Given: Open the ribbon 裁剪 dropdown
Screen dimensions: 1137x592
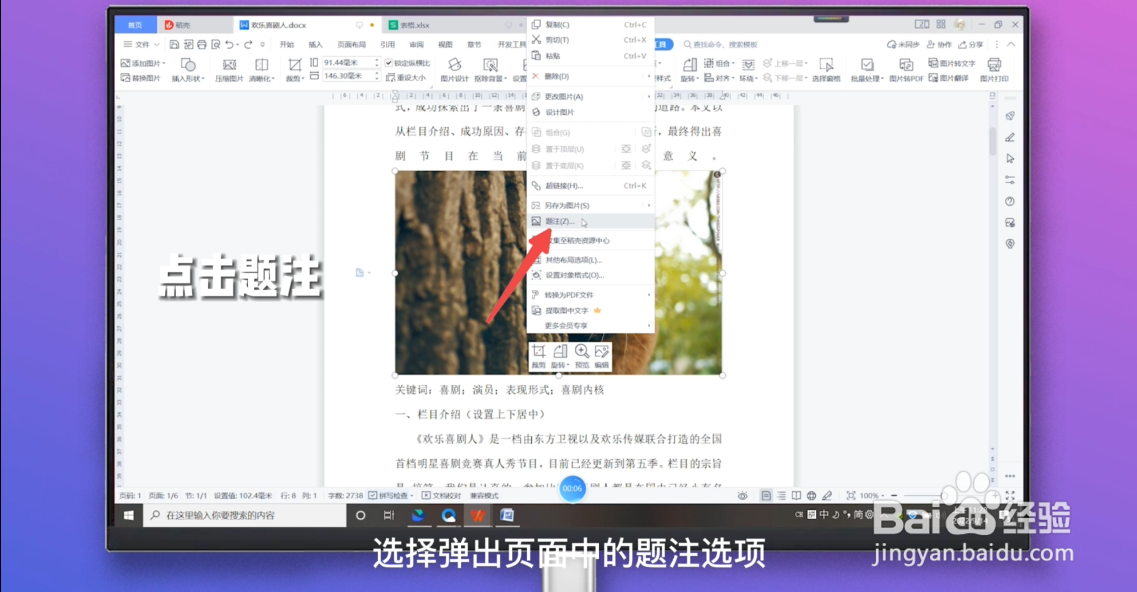Looking at the screenshot, I should click(x=294, y=70).
